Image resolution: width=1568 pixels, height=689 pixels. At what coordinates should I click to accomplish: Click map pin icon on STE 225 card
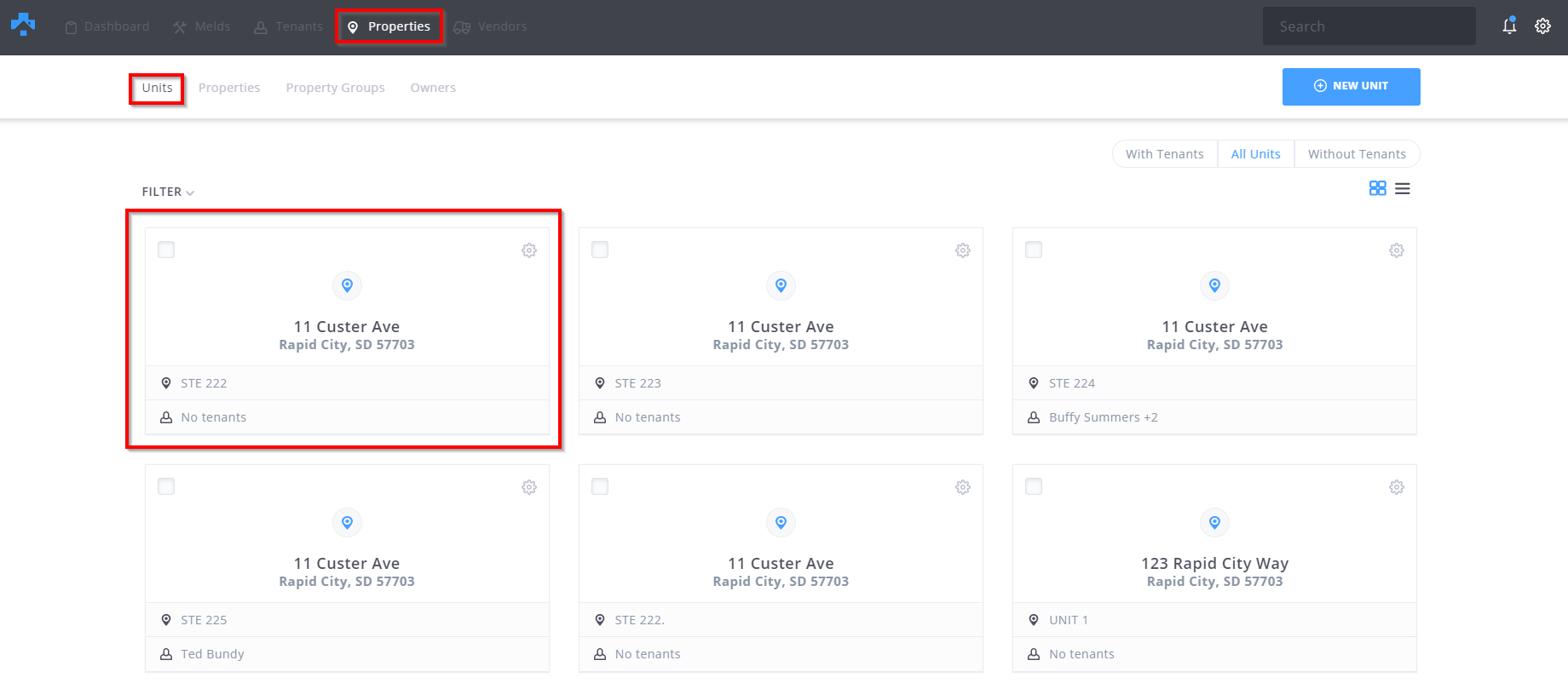pyautogui.click(x=347, y=522)
